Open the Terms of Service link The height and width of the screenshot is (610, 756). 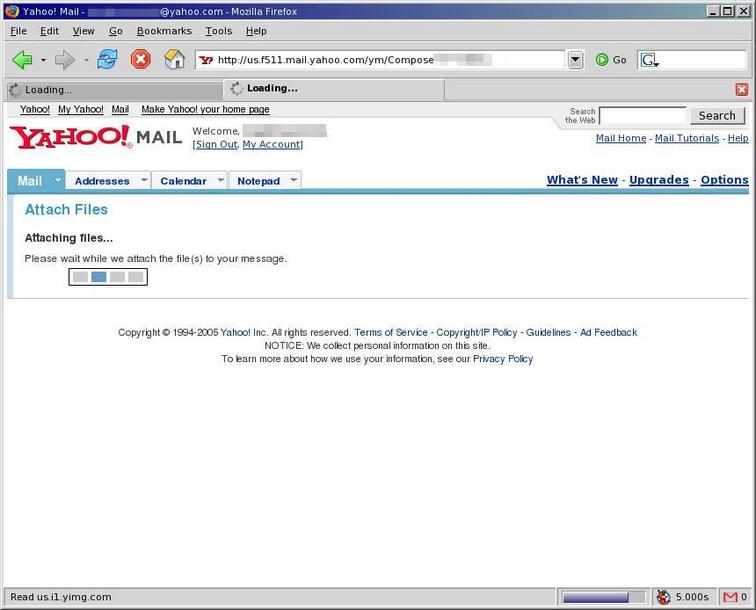[x=391, y=332]
